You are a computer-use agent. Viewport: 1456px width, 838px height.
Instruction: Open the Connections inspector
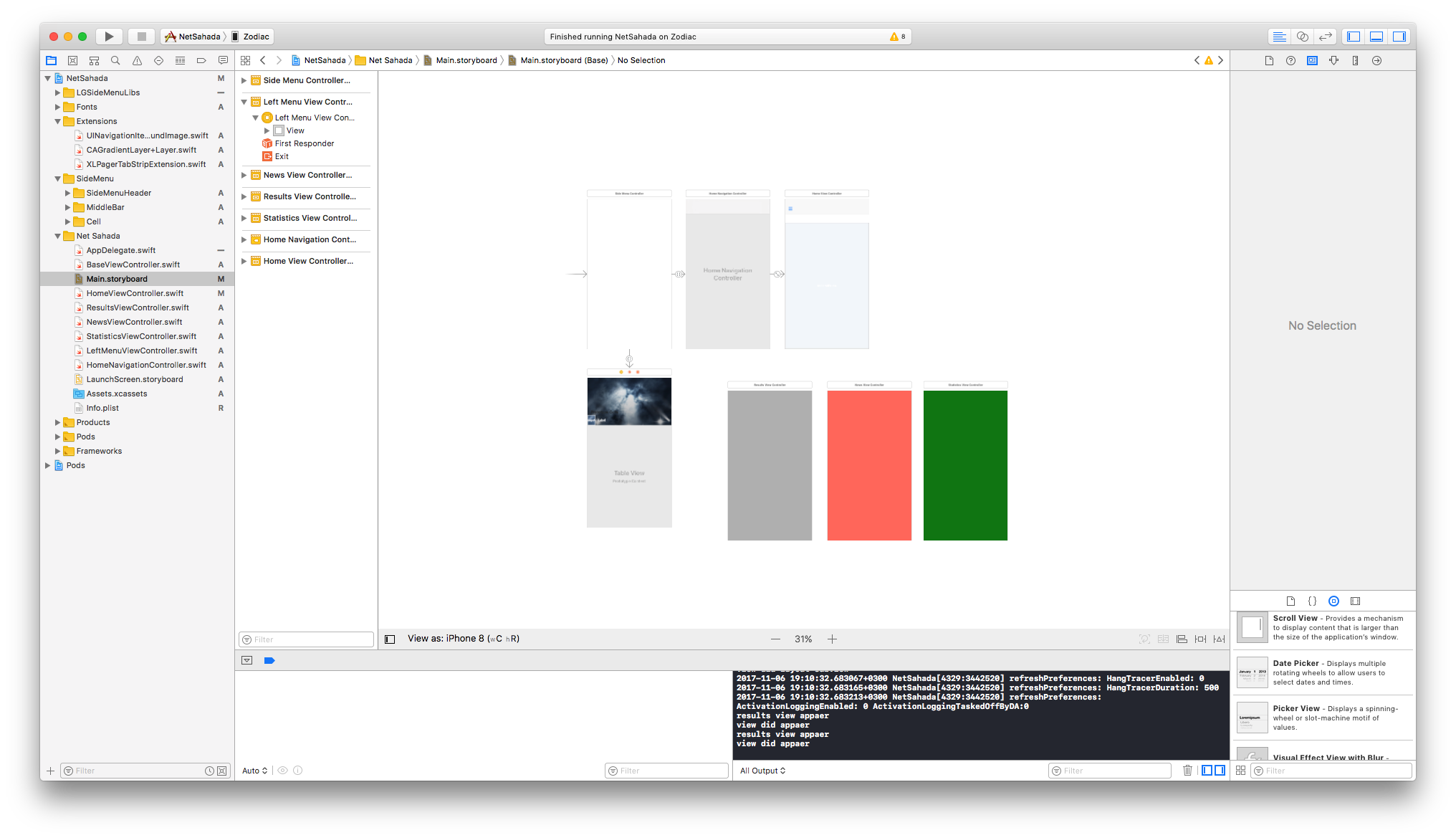(x=1376, y=61)
